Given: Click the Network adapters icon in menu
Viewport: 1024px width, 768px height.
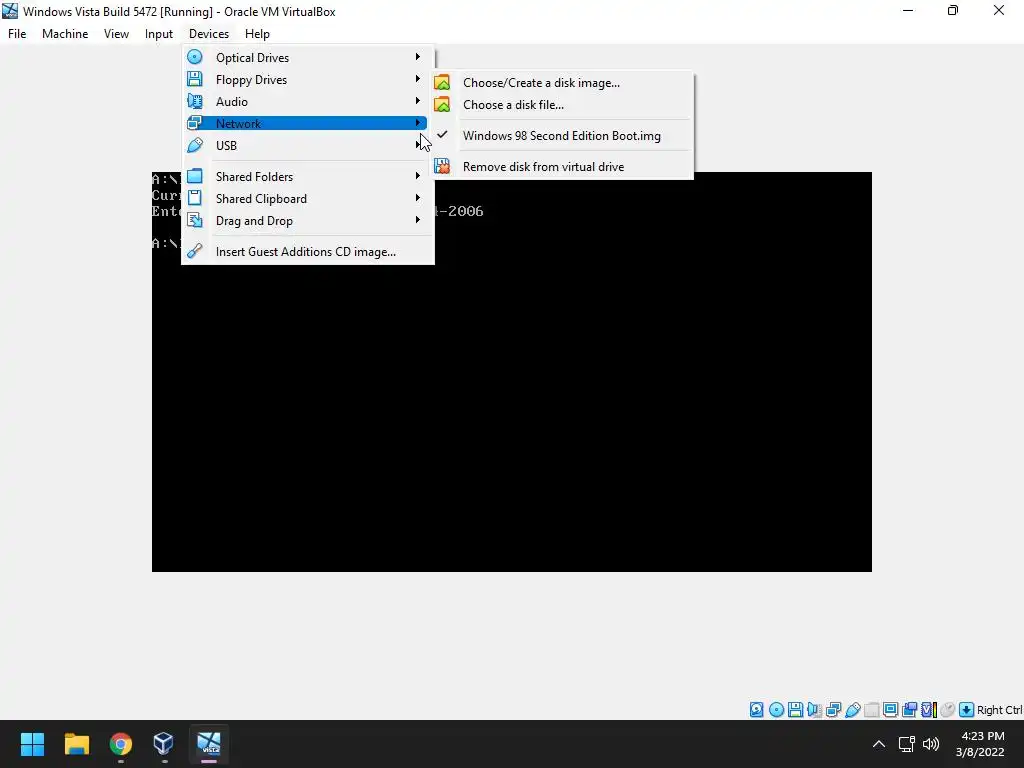Looking at the screenshot, I should pos(195,123).
